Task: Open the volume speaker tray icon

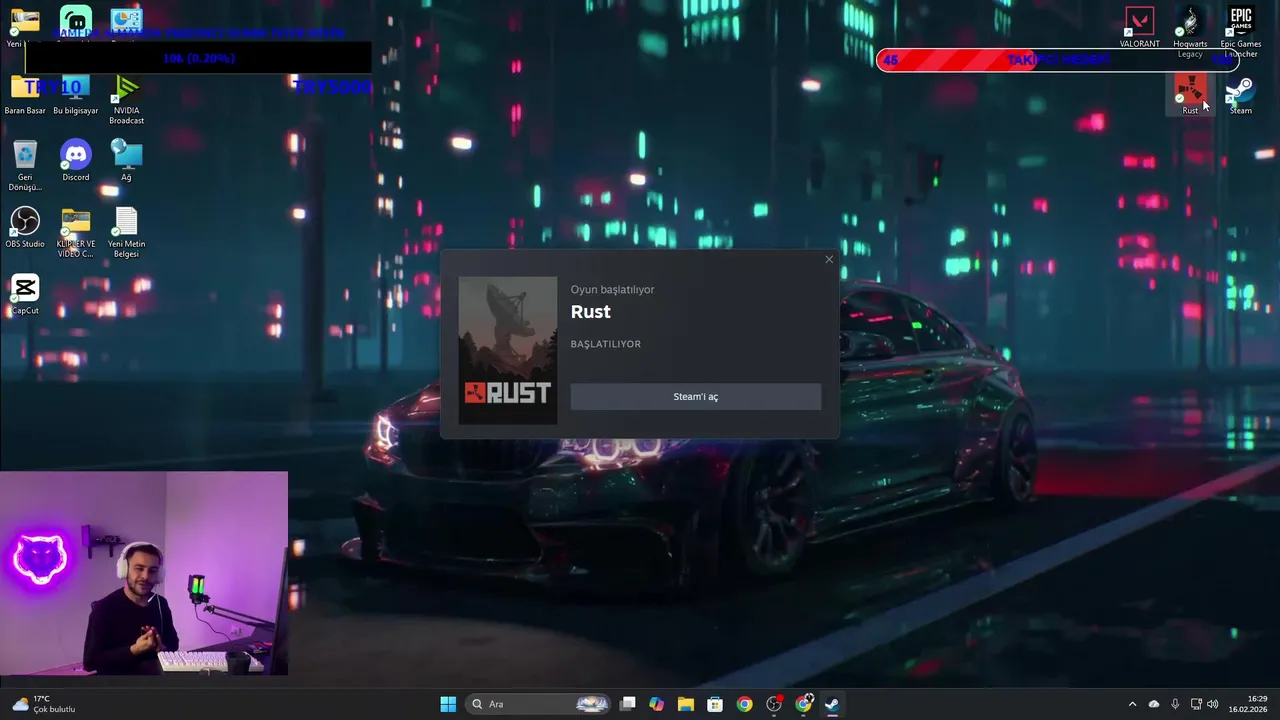Action: click(x=1213, y=704)
